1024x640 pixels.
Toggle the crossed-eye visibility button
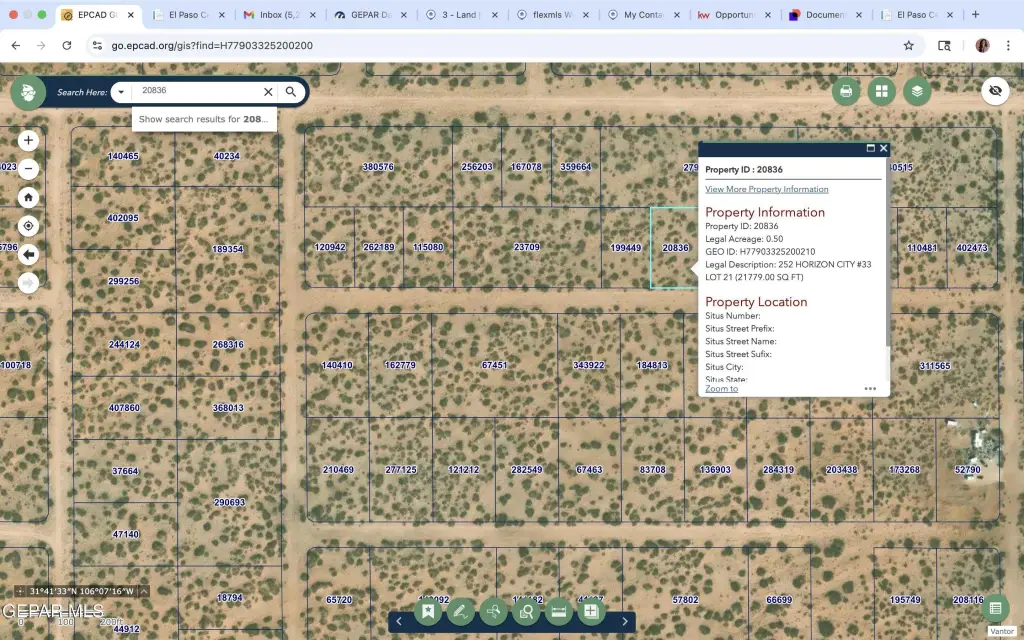(994, 91)
